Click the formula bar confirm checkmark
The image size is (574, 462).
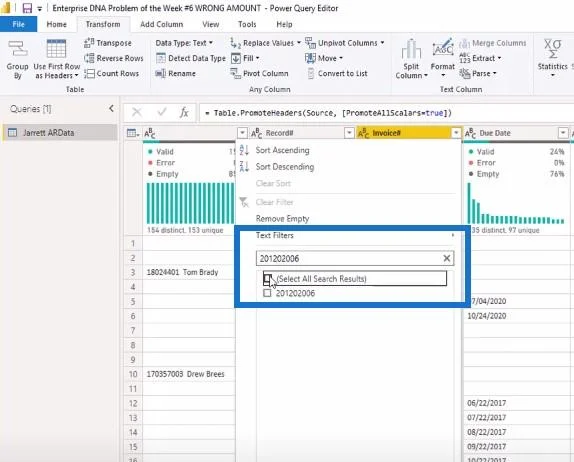[x=161, y=112]
